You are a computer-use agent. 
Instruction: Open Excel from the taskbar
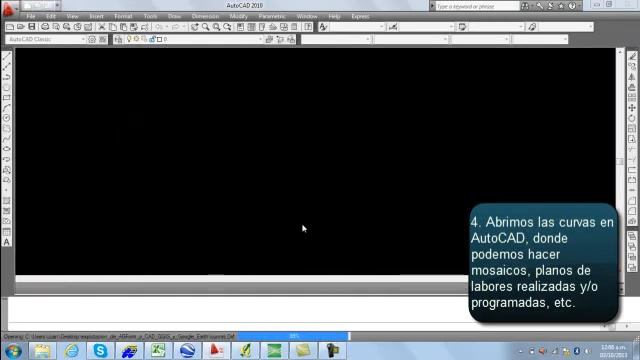point(158,351)
